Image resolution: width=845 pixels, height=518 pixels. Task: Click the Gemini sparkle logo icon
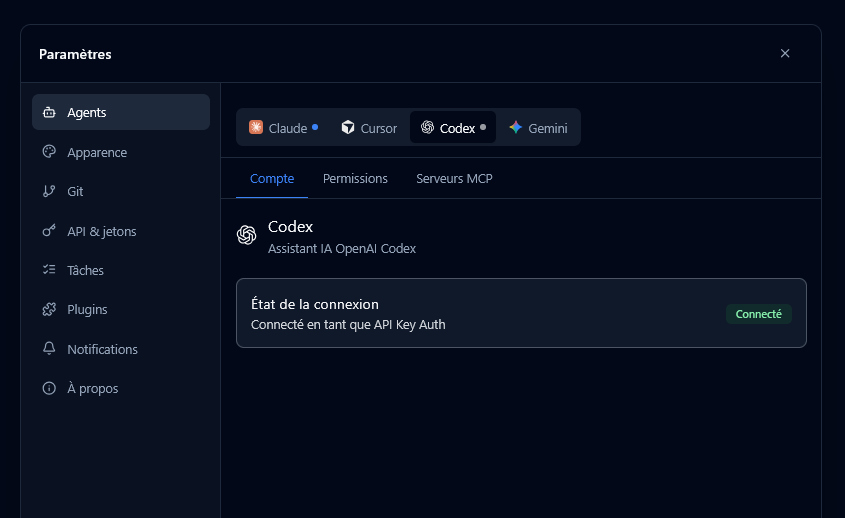coord(516,127)
